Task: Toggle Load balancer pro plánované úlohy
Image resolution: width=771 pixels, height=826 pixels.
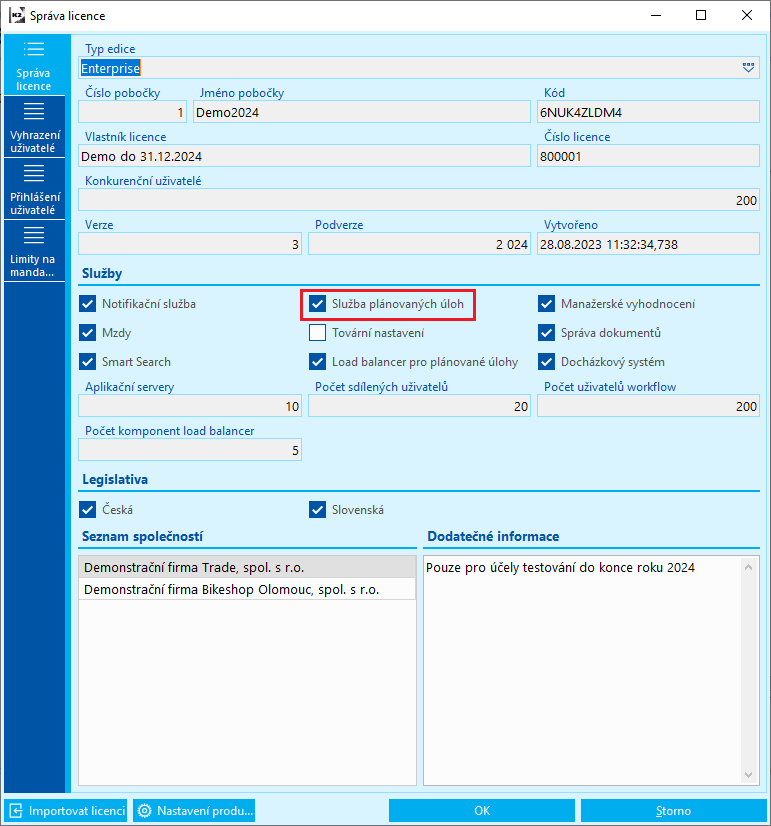Action: (x=317, y=362)
